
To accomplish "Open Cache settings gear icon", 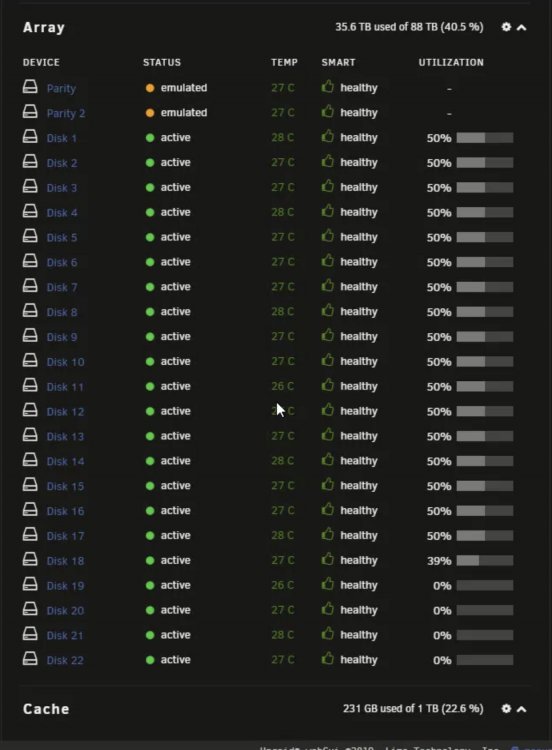I will pos(506,708).
